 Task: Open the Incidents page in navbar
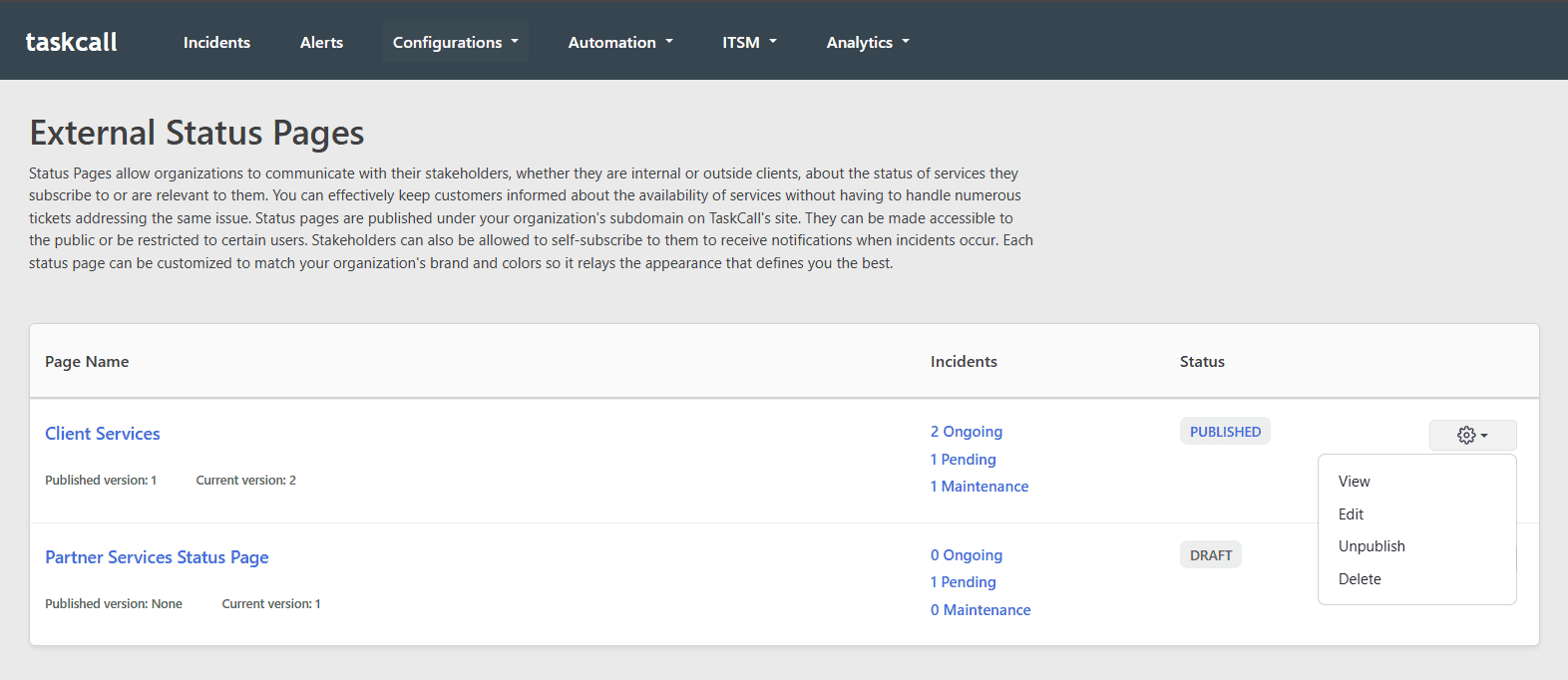point(216,42)
